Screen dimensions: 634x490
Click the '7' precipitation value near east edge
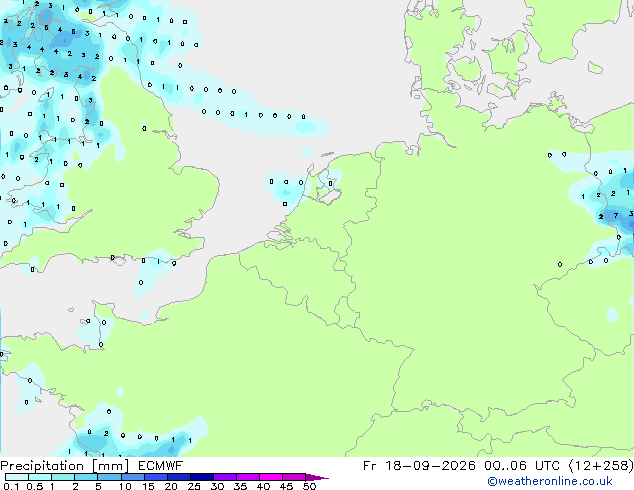tap(616, 215)
